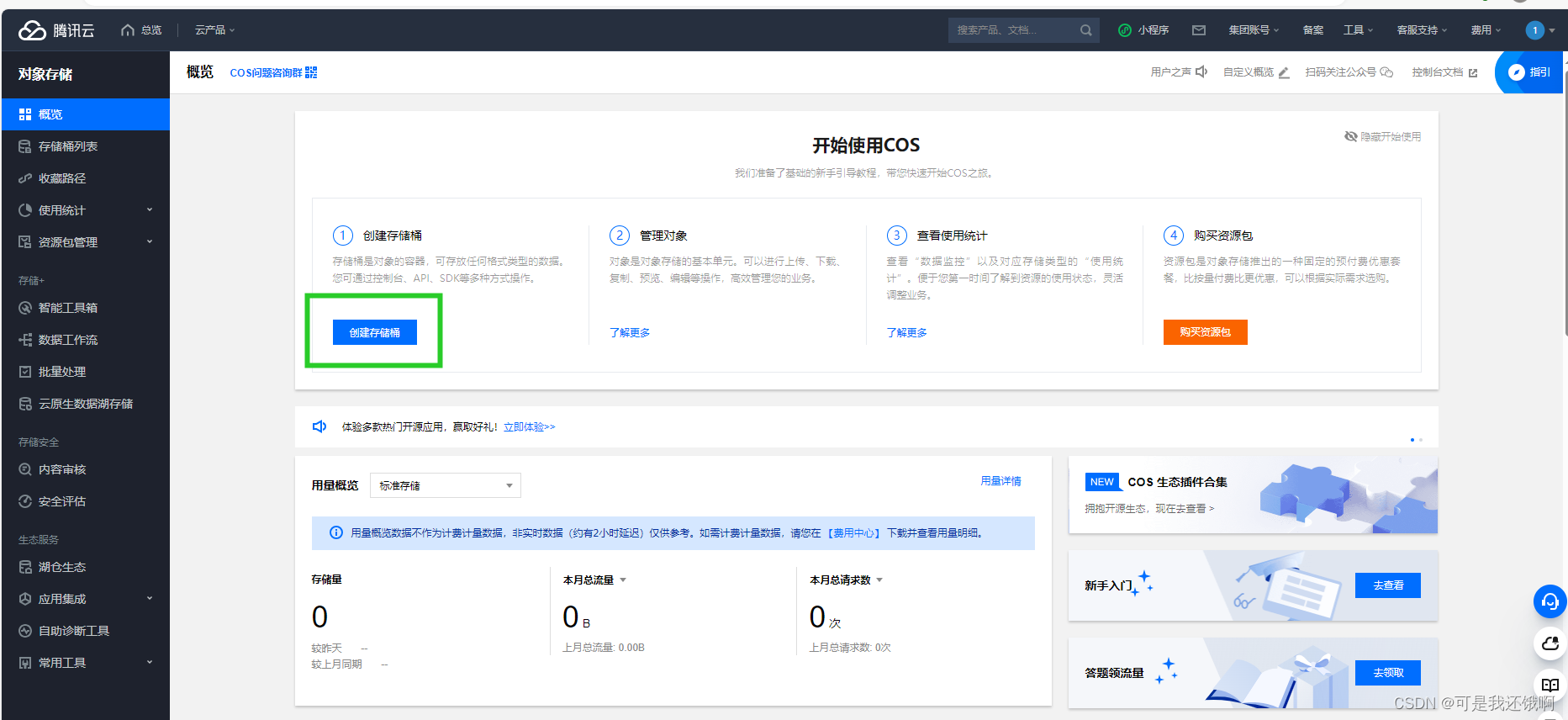
Task: Open the 费用 top menu
Action: [x=1486, y=30]
